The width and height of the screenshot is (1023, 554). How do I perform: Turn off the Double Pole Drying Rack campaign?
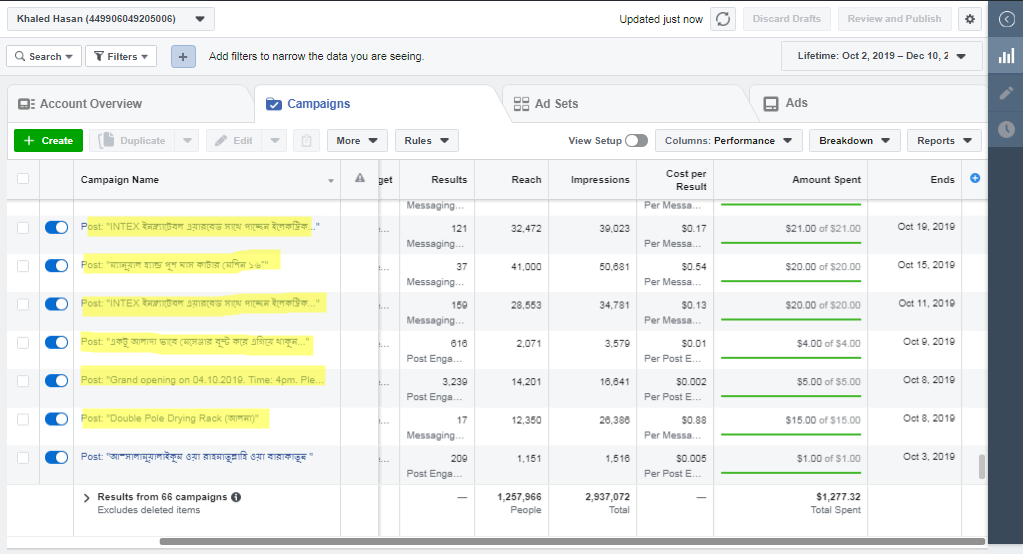(x=56, y=419)
